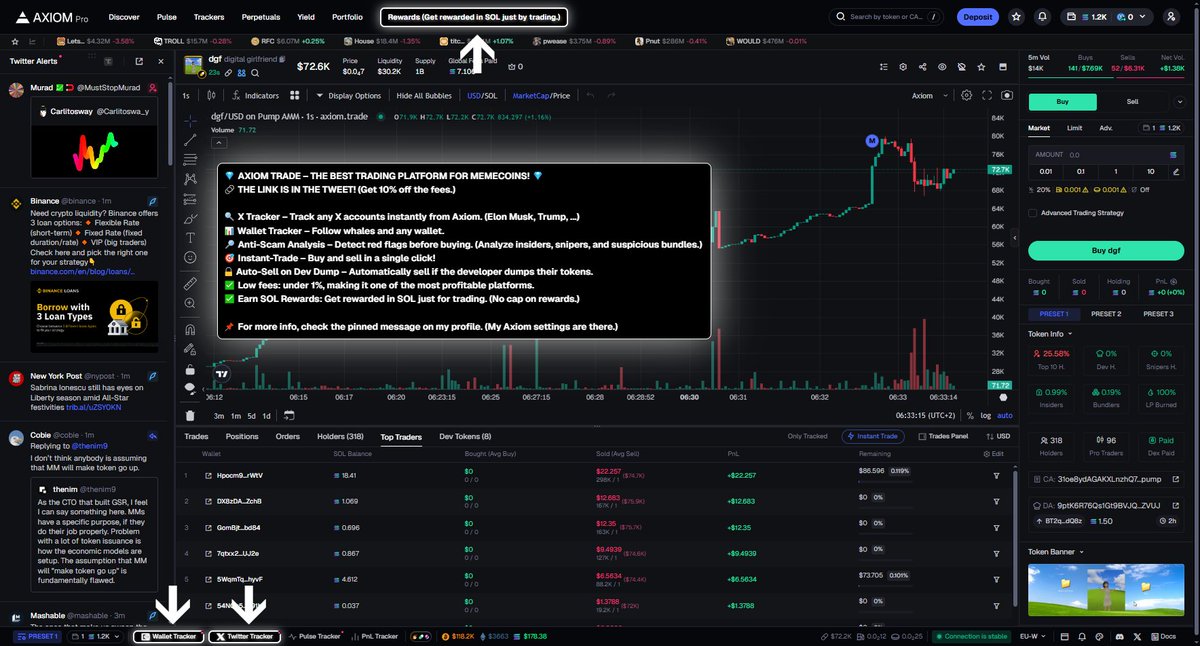Delete drawings with trash icon
Image resolution: width=1200 pixels, height=646 pixels.
pyautogui.click(x=190, y=415)
